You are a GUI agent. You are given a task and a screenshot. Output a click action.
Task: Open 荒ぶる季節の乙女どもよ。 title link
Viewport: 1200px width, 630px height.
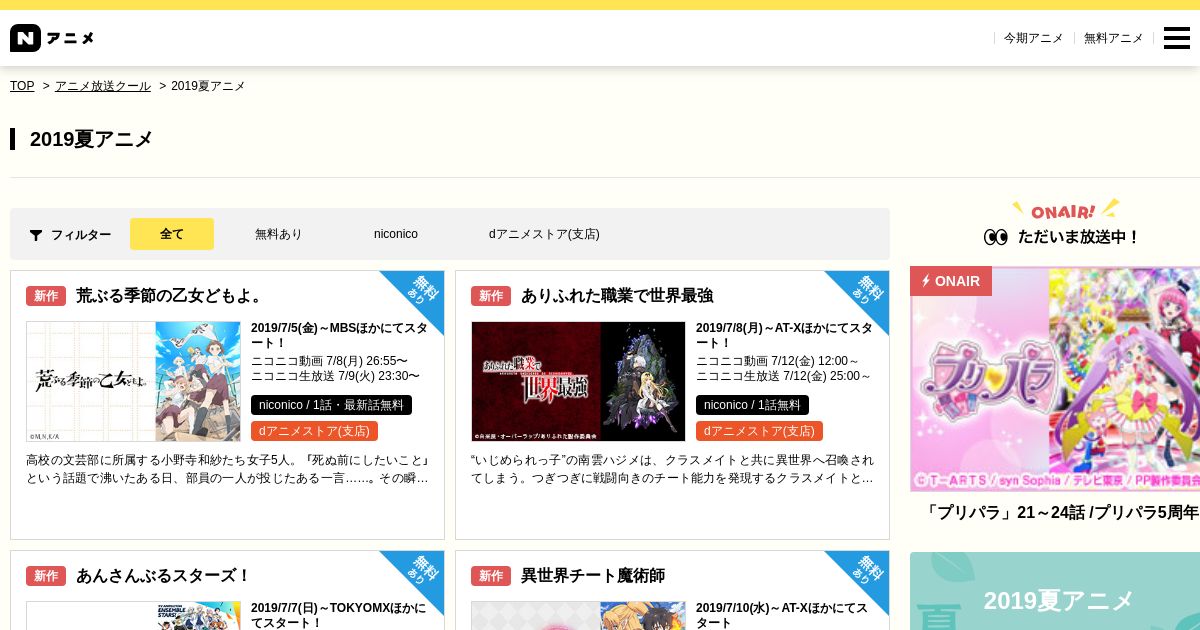tap(171, 296)
